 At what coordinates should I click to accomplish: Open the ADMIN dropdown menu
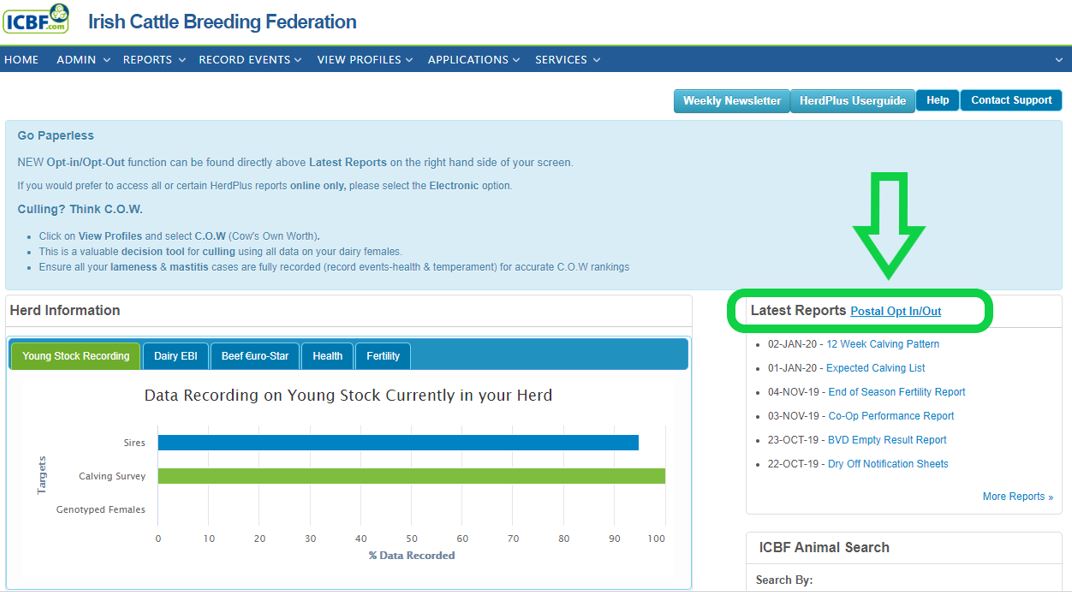tap(83, 60)
